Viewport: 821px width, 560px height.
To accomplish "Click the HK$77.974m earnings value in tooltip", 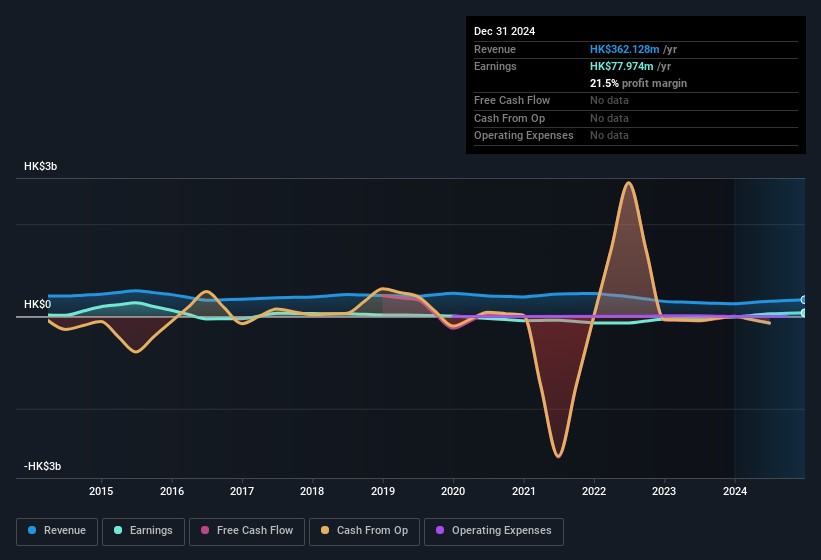I will [621, 67].
